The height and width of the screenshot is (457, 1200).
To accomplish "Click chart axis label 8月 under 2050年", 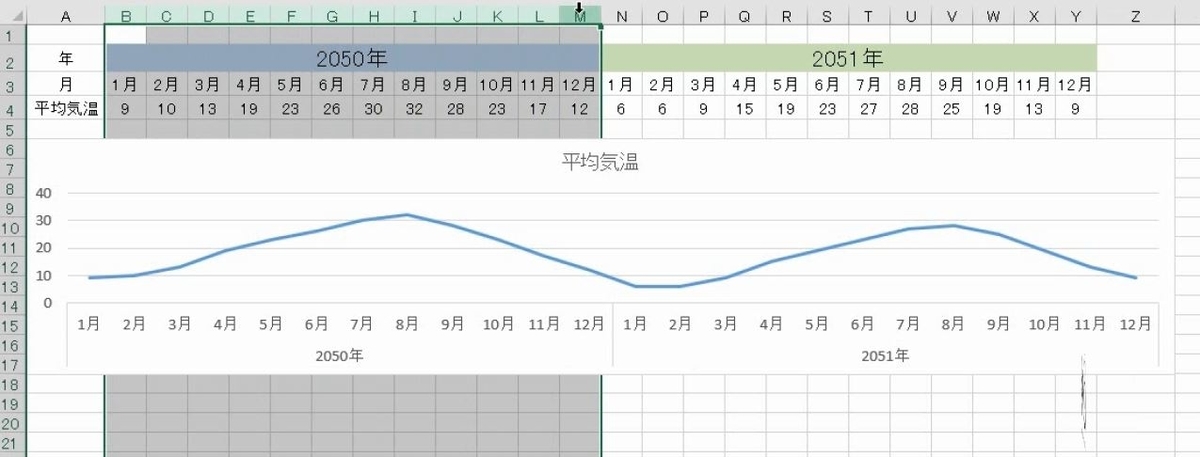I will point(407,324).
